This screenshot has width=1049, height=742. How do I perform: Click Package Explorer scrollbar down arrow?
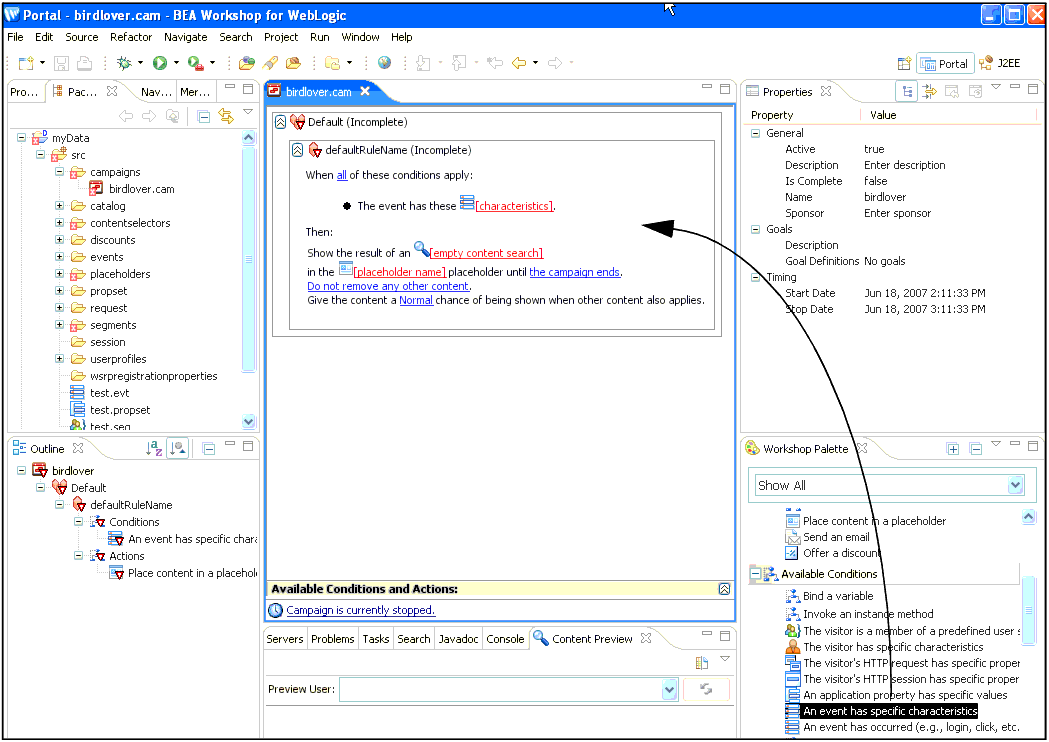click(248, 422)
